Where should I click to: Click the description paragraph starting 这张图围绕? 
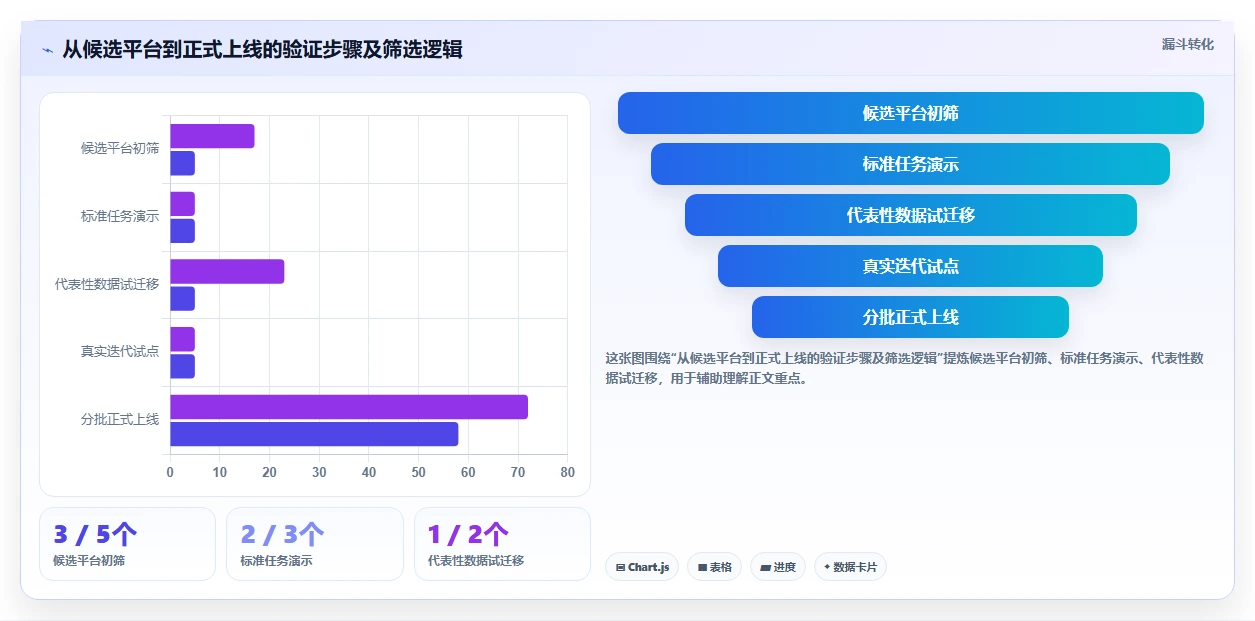pos(904,368)
